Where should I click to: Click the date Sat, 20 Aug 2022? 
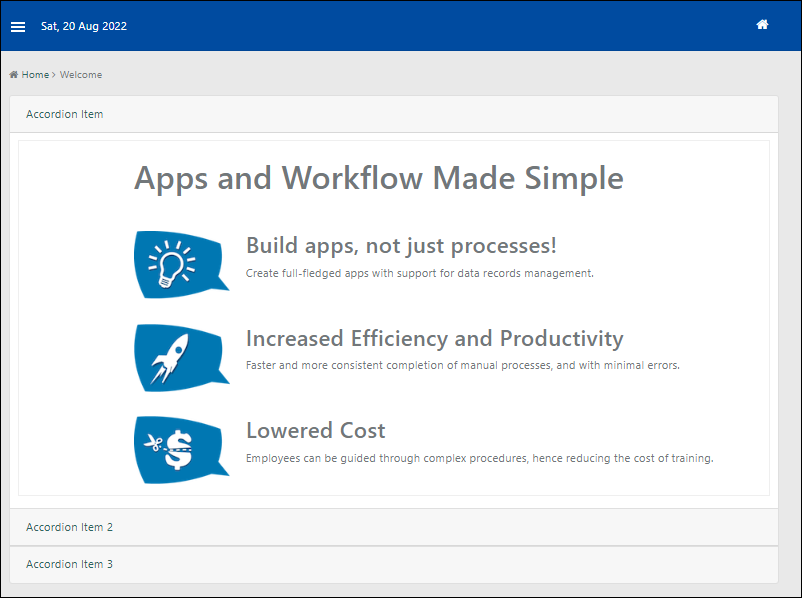(x=84, y=26)
